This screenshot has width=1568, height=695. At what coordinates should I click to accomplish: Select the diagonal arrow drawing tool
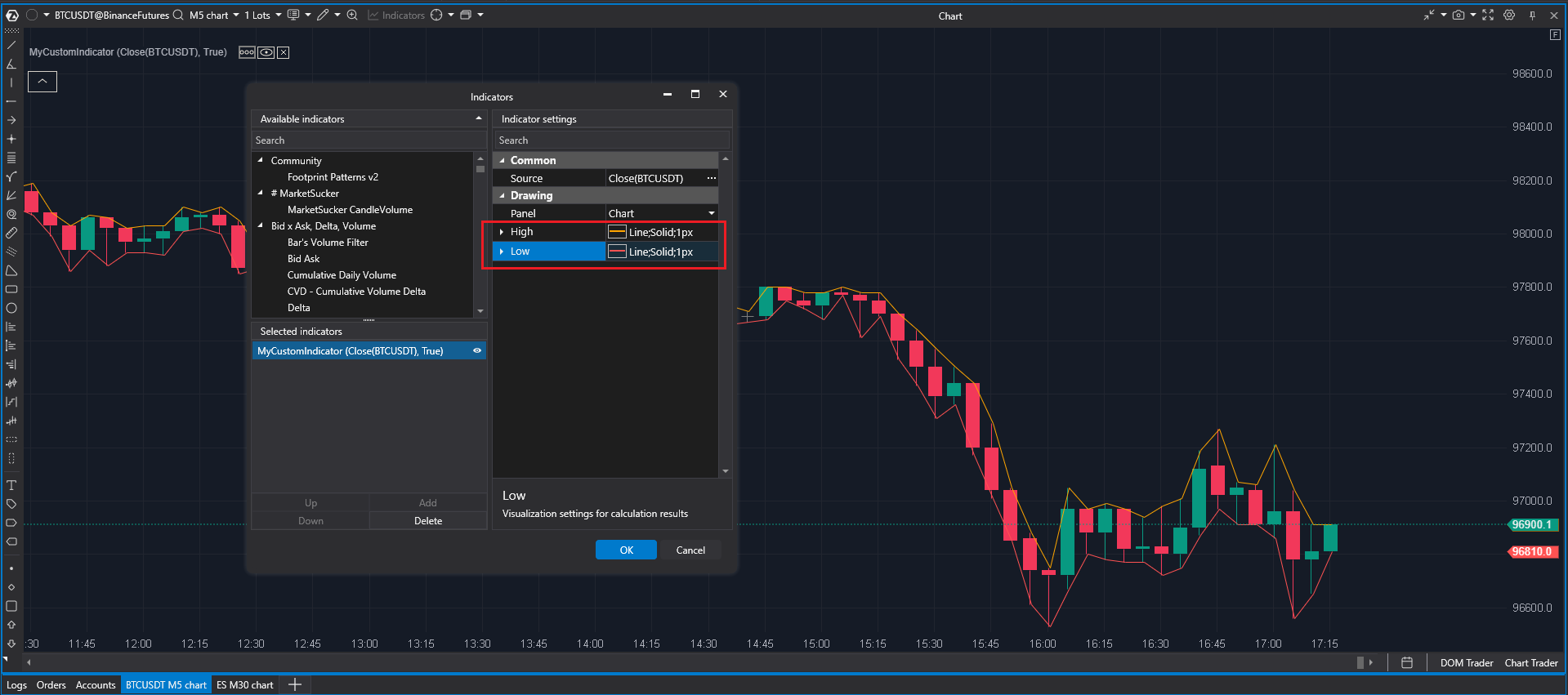(x=11, y=195)
